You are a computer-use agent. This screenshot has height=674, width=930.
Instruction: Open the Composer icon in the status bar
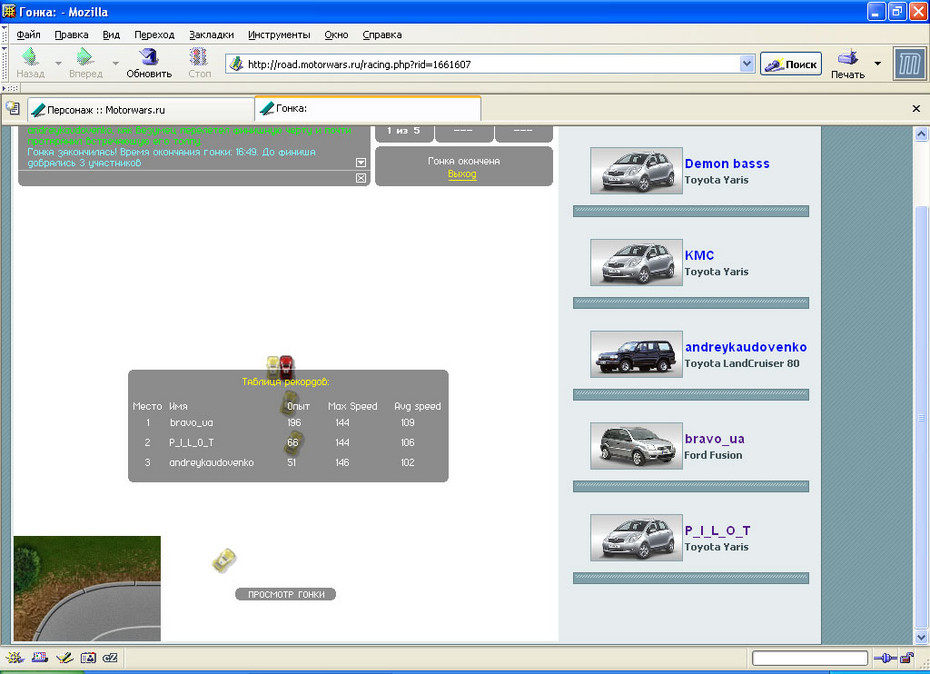click(64, 657)
